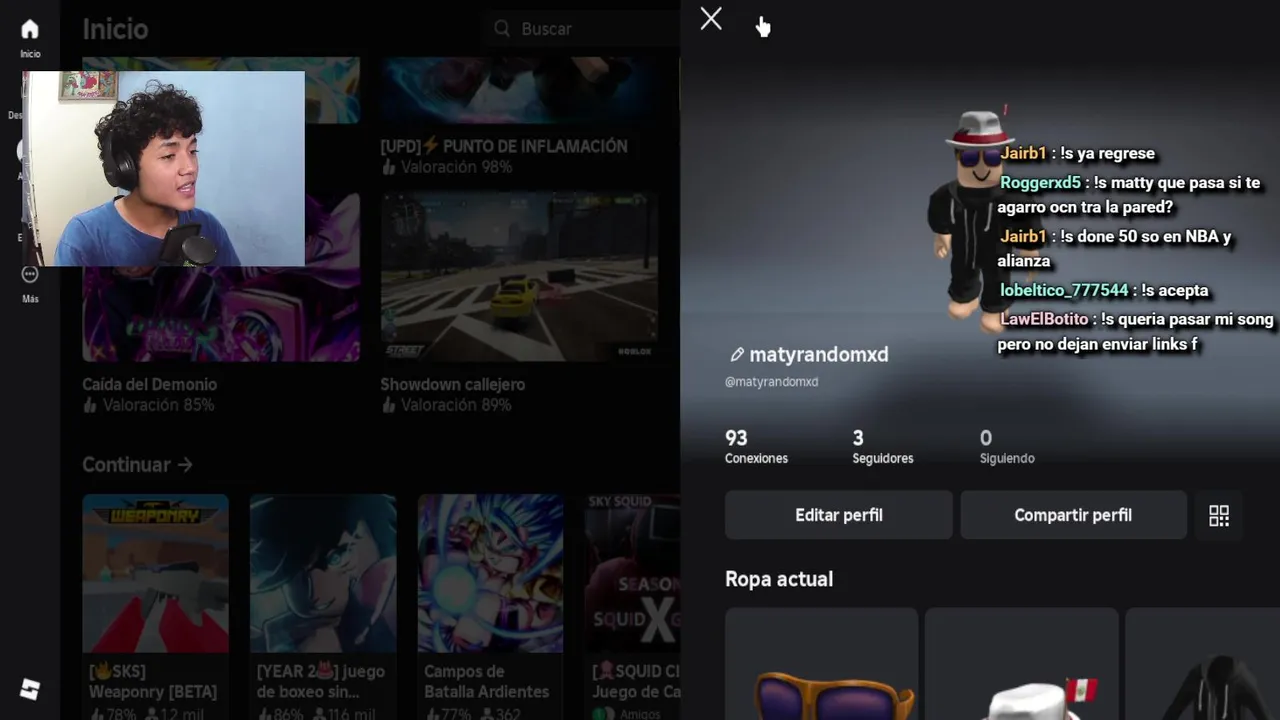Image resolution: width=1280 pixels, height=720 pixels.
Task: Open the QR code icon button
Action: click(1219, 515)
